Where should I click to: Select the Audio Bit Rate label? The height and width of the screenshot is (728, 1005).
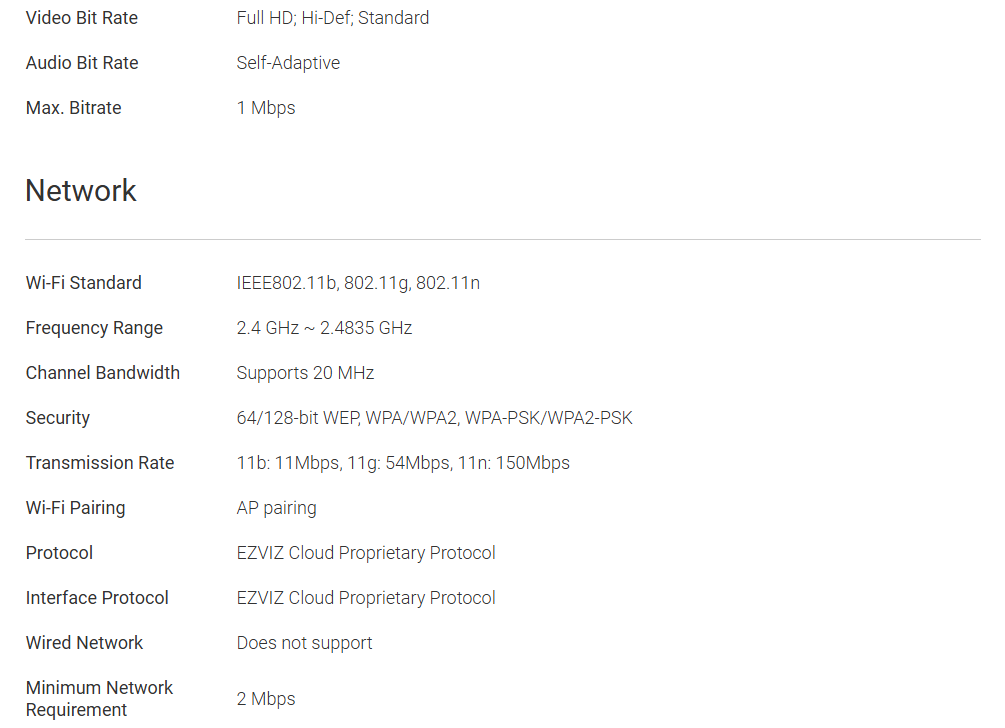[x=82, y=63]
